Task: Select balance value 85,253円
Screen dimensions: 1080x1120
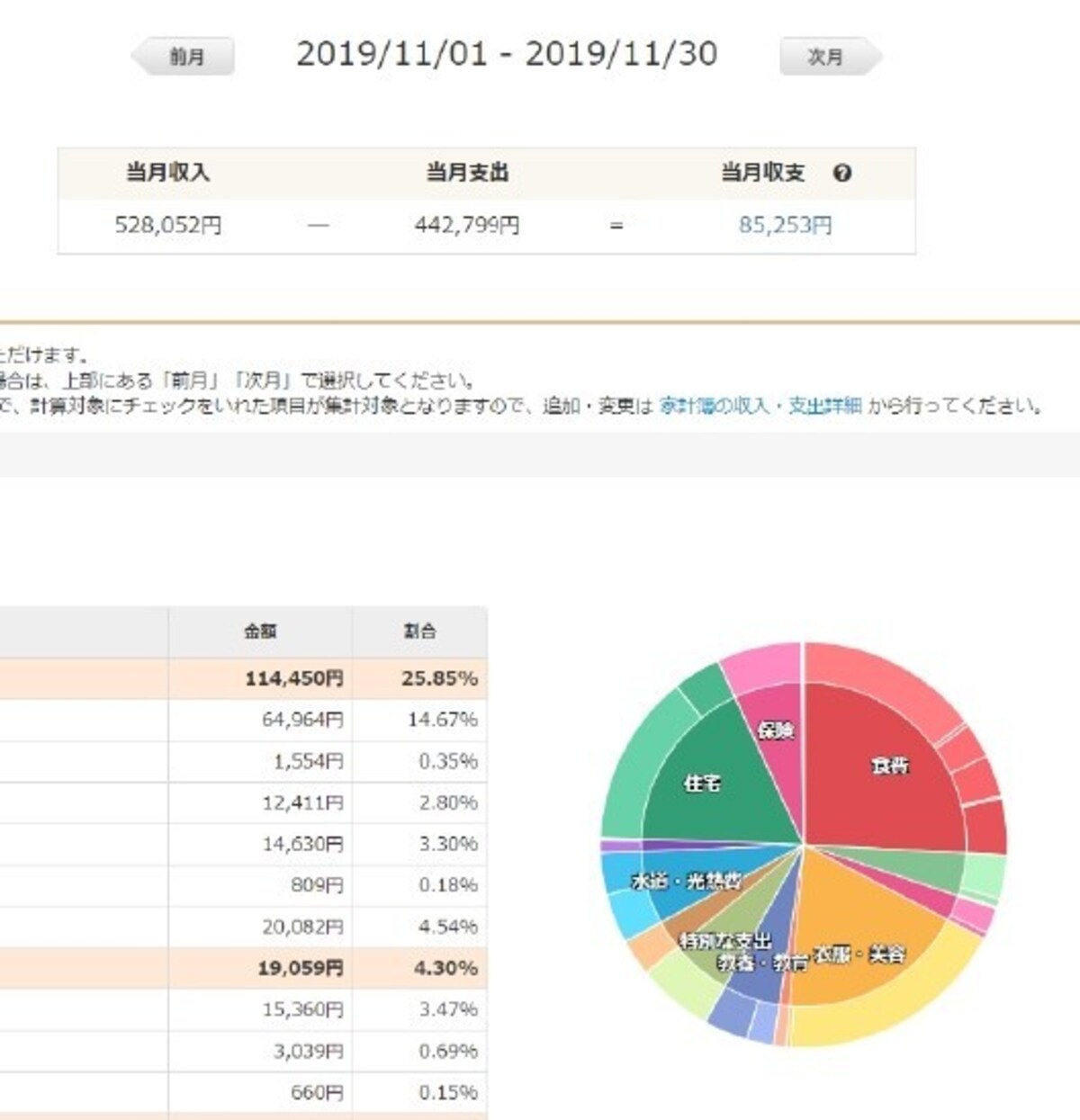Action: pyautogui.click(x=786, y=225)
